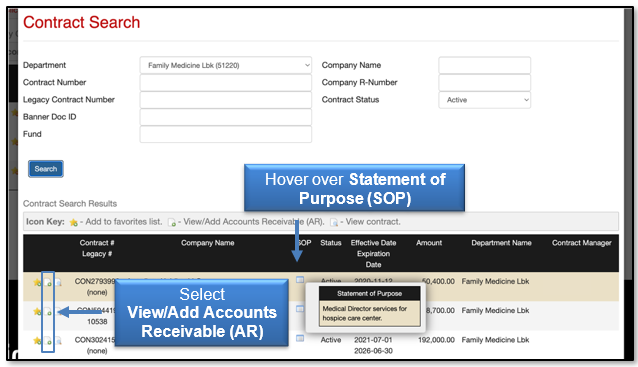
Task: Click effective date 2021-07-01
Action: (x=373, y=340)
